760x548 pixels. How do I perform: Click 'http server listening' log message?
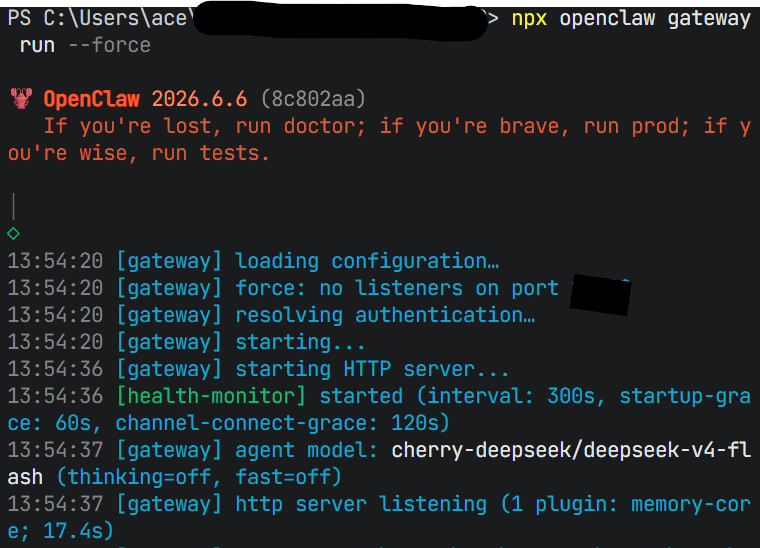(361, 504)
